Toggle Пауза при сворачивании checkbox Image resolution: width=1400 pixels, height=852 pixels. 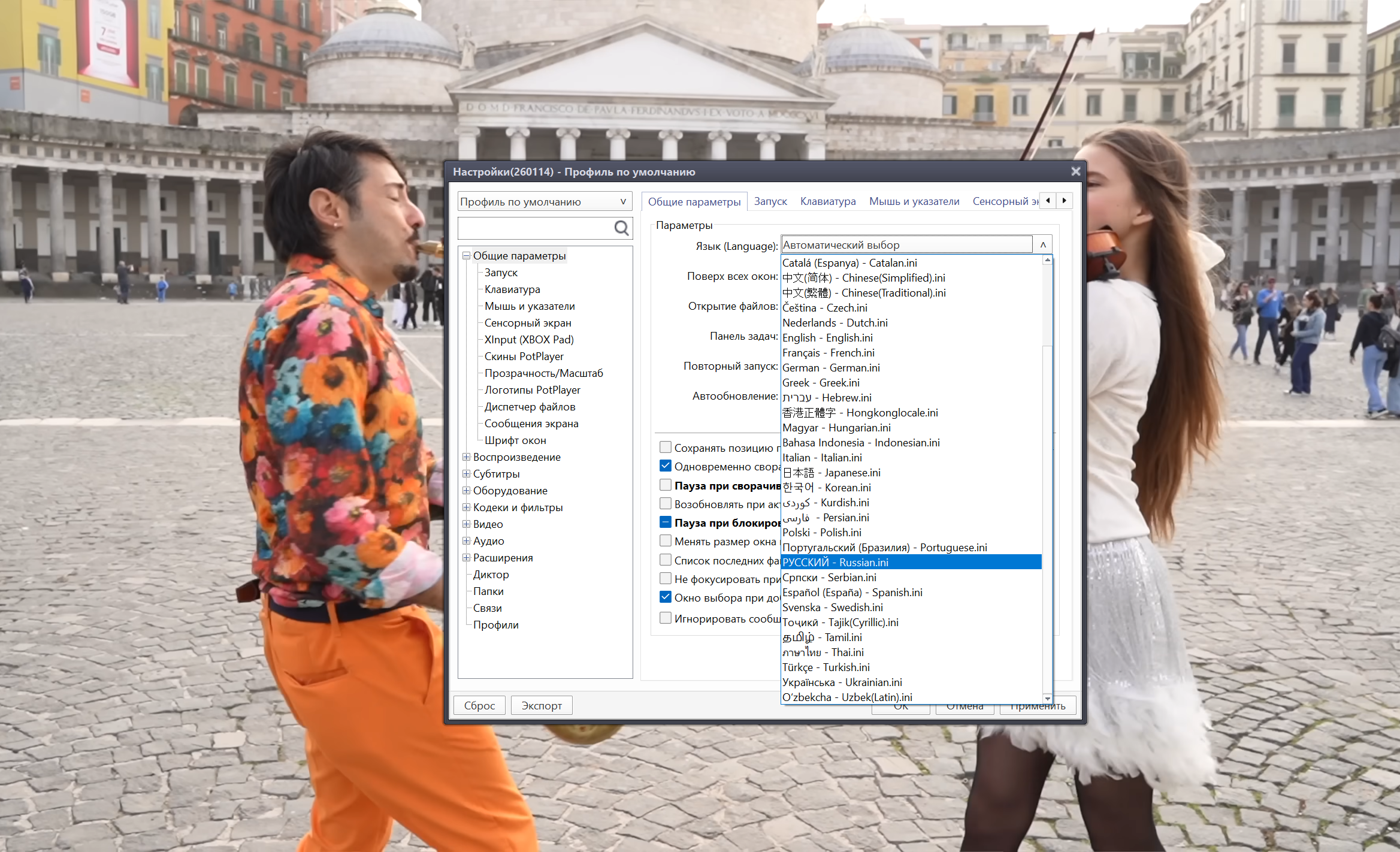coord(665,485)
